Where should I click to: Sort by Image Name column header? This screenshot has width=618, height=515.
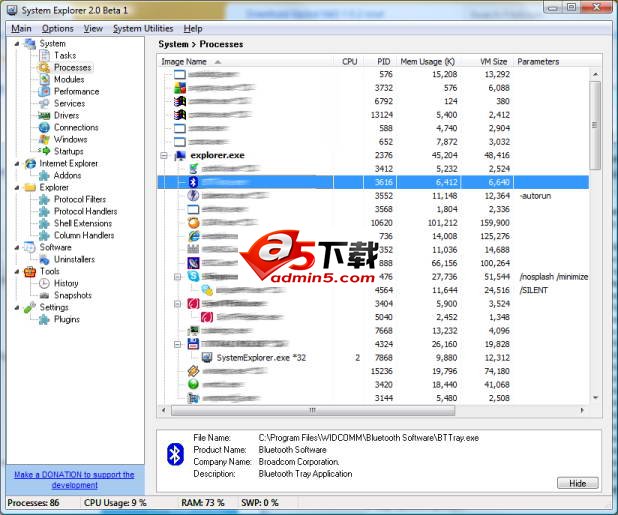pyautogui.click(x=245, y=61)
